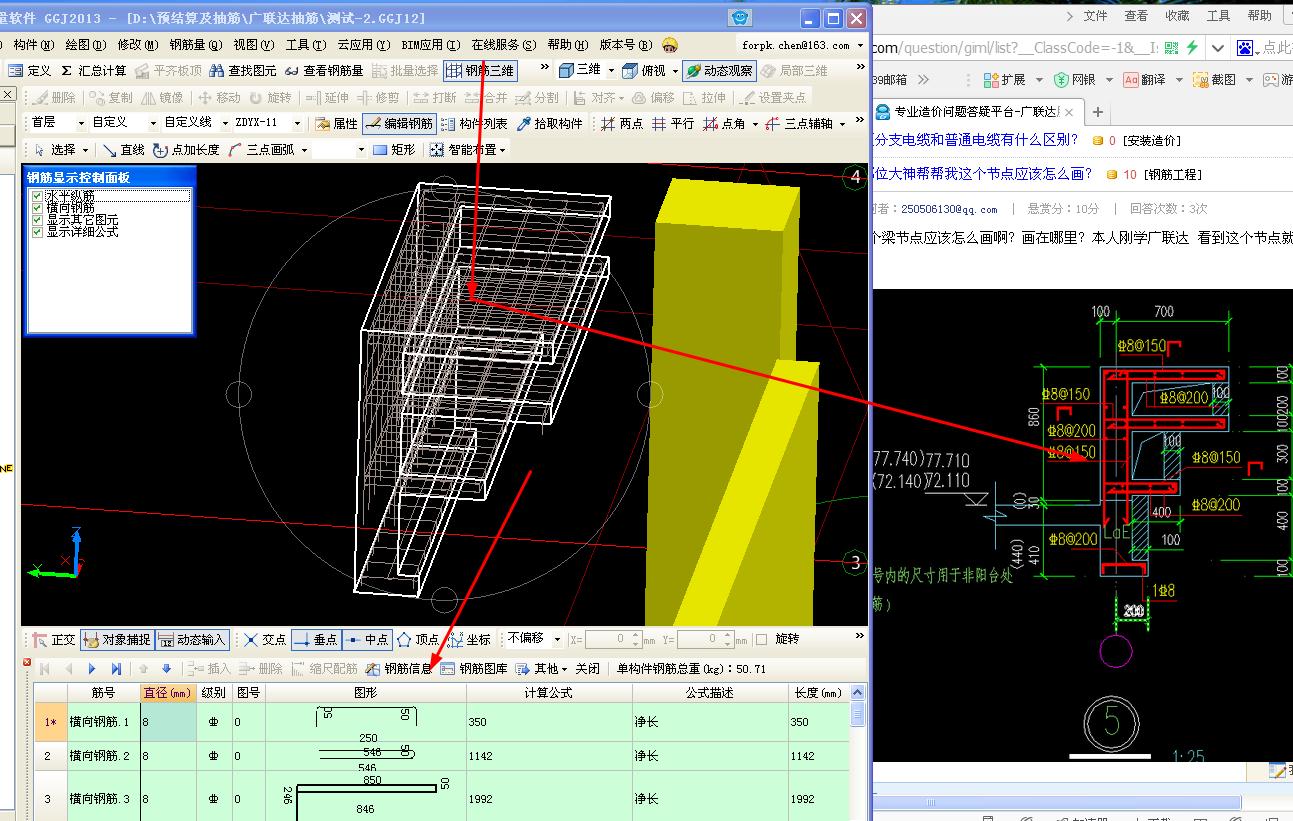This screenshot has width=1293, height=821.
Task: Enable the 旋转 rotation checkbox
Action: [762, 639]
